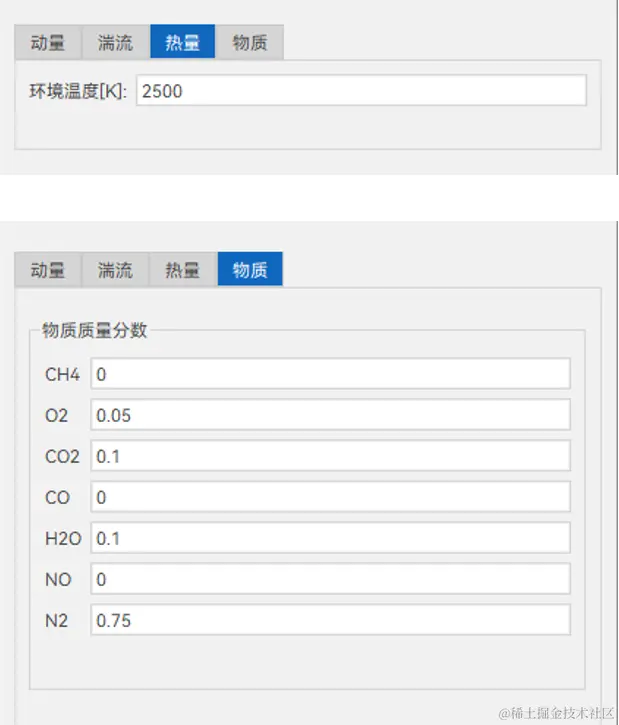Image resolution: width=619 pixels, height=725 pixels.
Task: Focus the H2O input showing 0.1
Action: (x=331, y=538)
